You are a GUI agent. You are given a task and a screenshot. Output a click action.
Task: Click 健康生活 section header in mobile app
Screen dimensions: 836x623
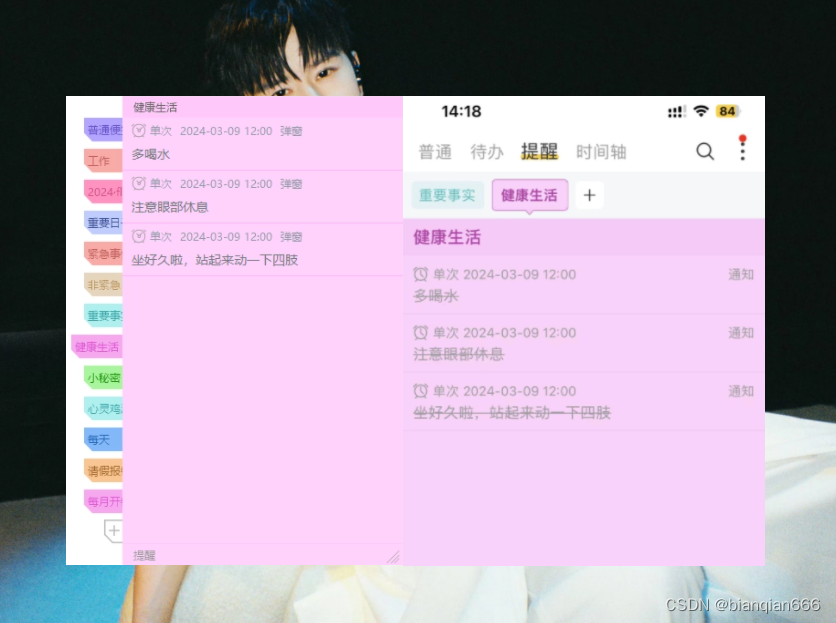[x=447, y=237]
